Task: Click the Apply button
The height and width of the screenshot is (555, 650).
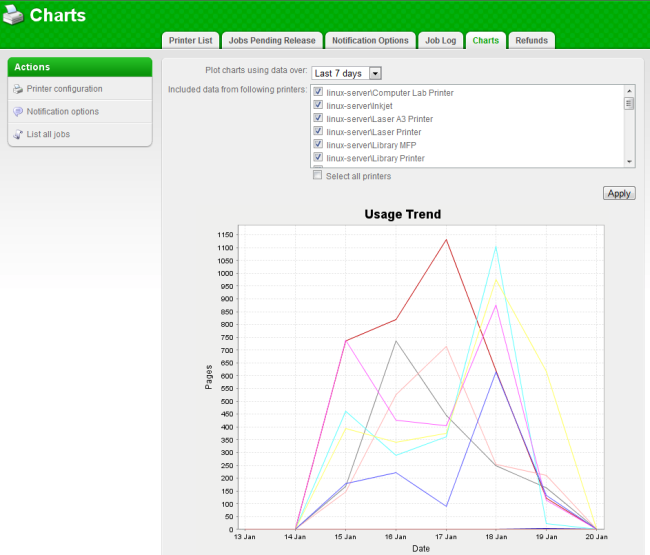Action: pyautogui.click(x=619, y=194)
